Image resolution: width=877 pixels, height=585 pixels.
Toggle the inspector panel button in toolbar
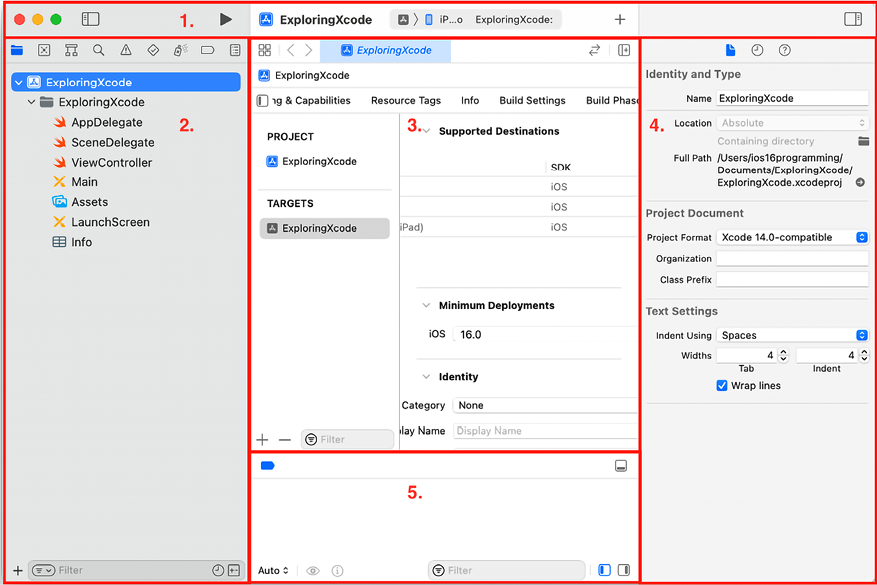point(853,20)
